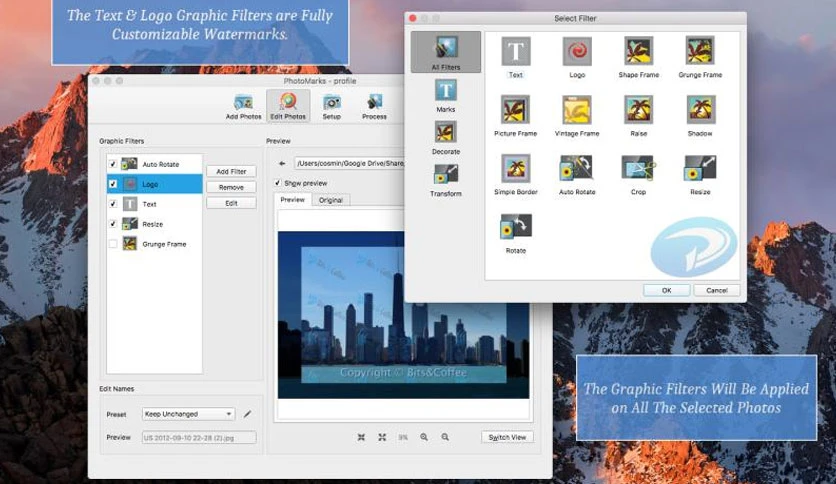Click OK in Select Filter dialog
The image size is (836, 484).
[x=666, y=291]
